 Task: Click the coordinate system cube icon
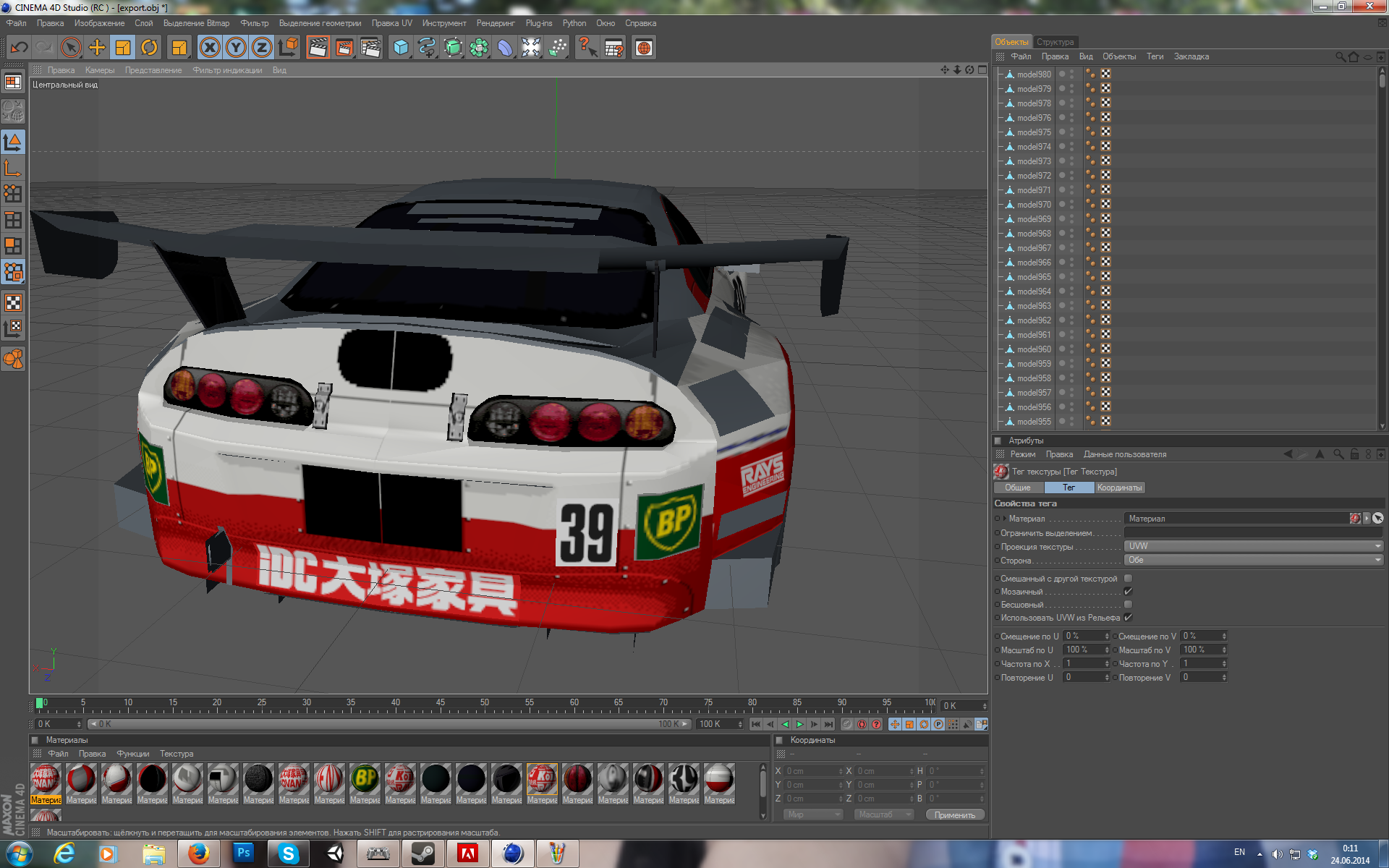[288, 48]
